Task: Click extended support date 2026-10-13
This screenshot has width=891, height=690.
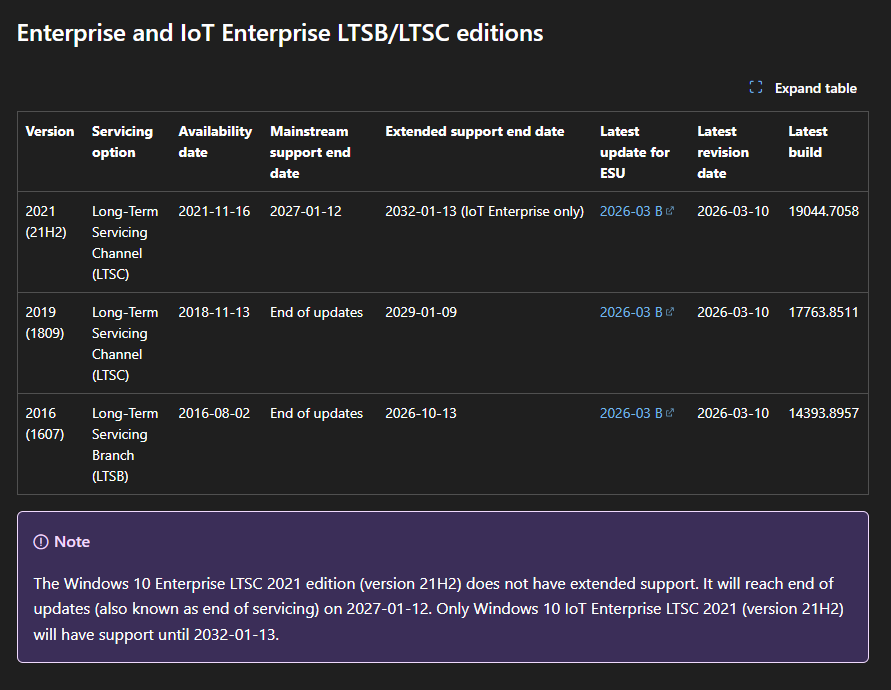Action: (x=421, y=414)
